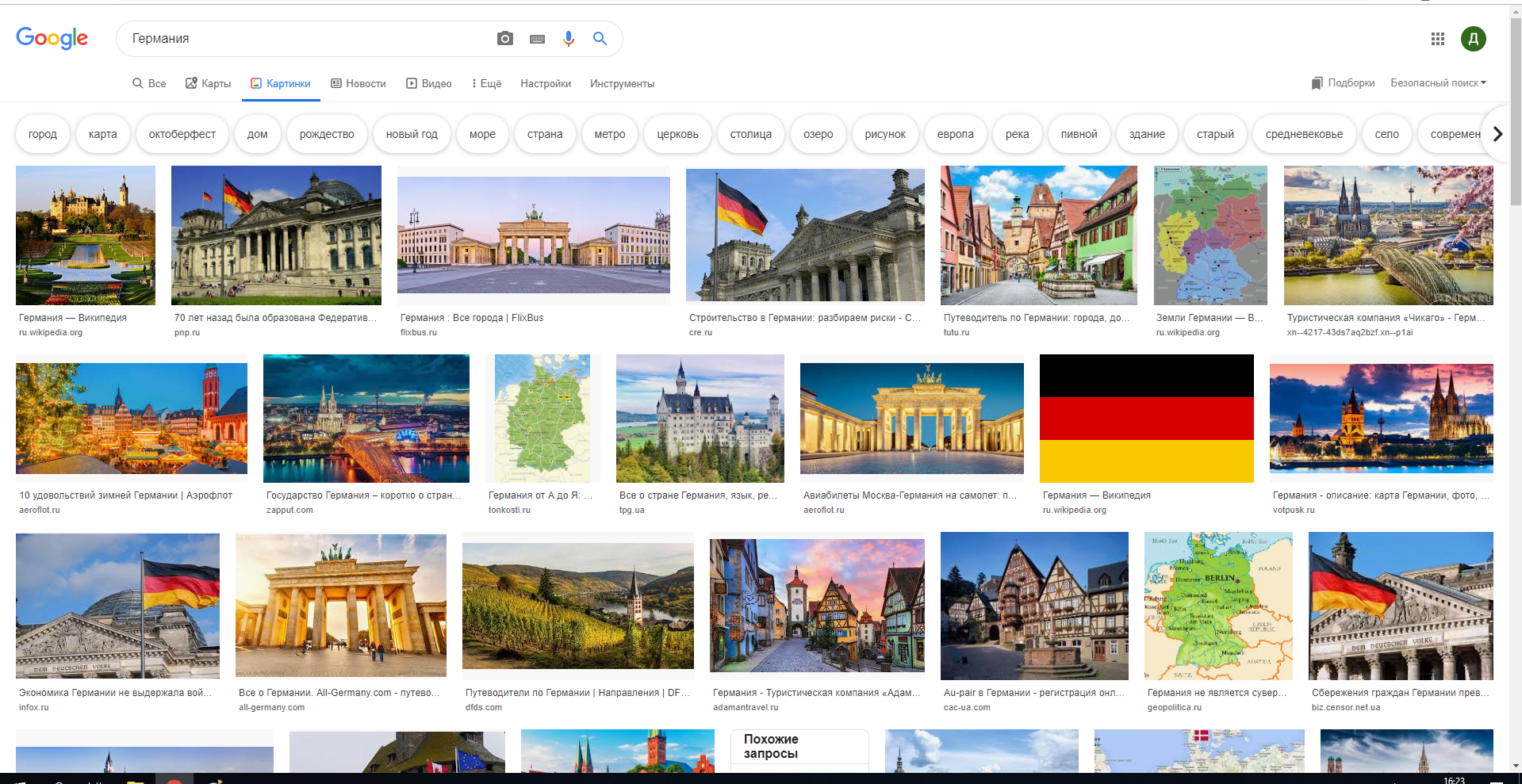Start voice search with microphone icon
This screenshot has height=784, width=1522.
(x=568, y=39)
